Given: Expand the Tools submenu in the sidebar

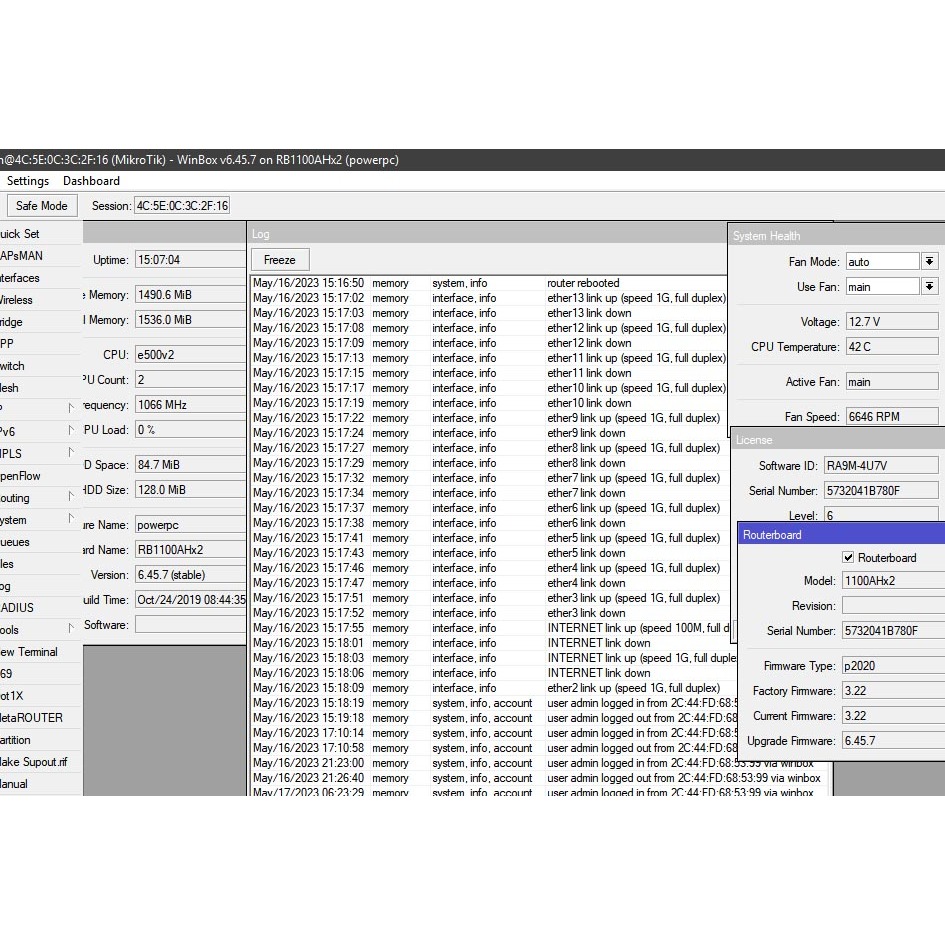Looking at the screenshot, I should point(40,630).
